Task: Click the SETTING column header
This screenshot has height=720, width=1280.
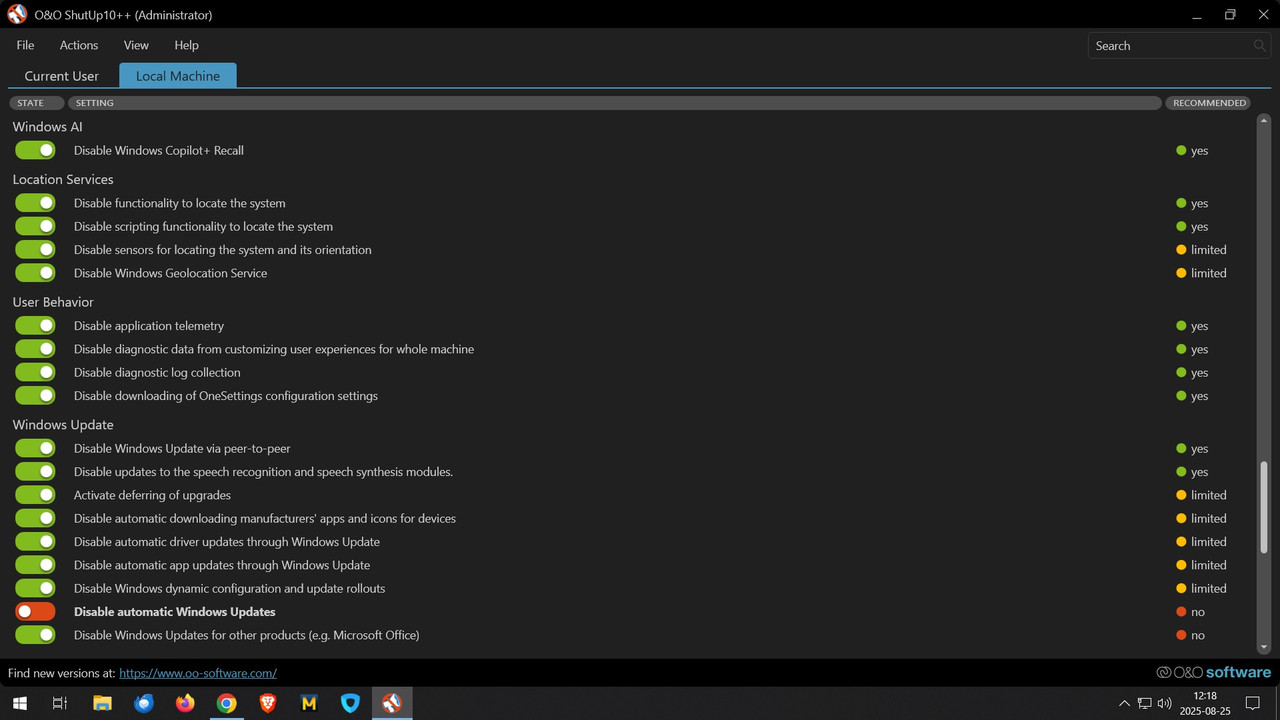Action: pos(615,103)
